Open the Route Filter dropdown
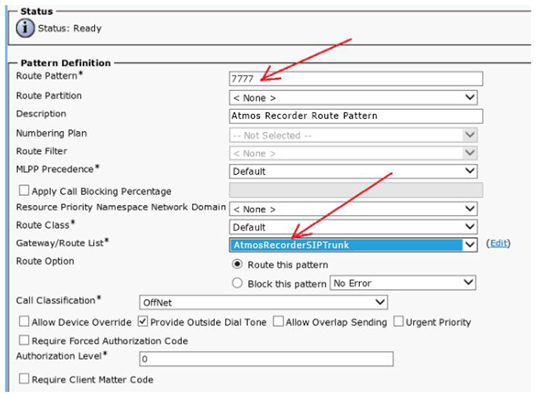This screenshot has height=398, width=538. click(x=353, y=153)
